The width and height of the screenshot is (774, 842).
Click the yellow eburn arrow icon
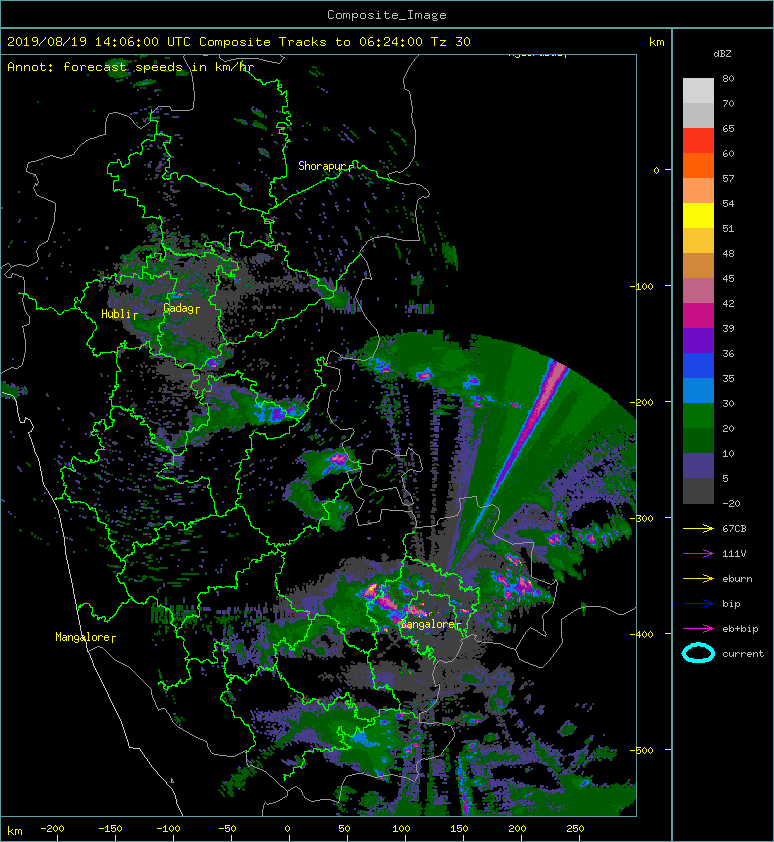point(698,579)
